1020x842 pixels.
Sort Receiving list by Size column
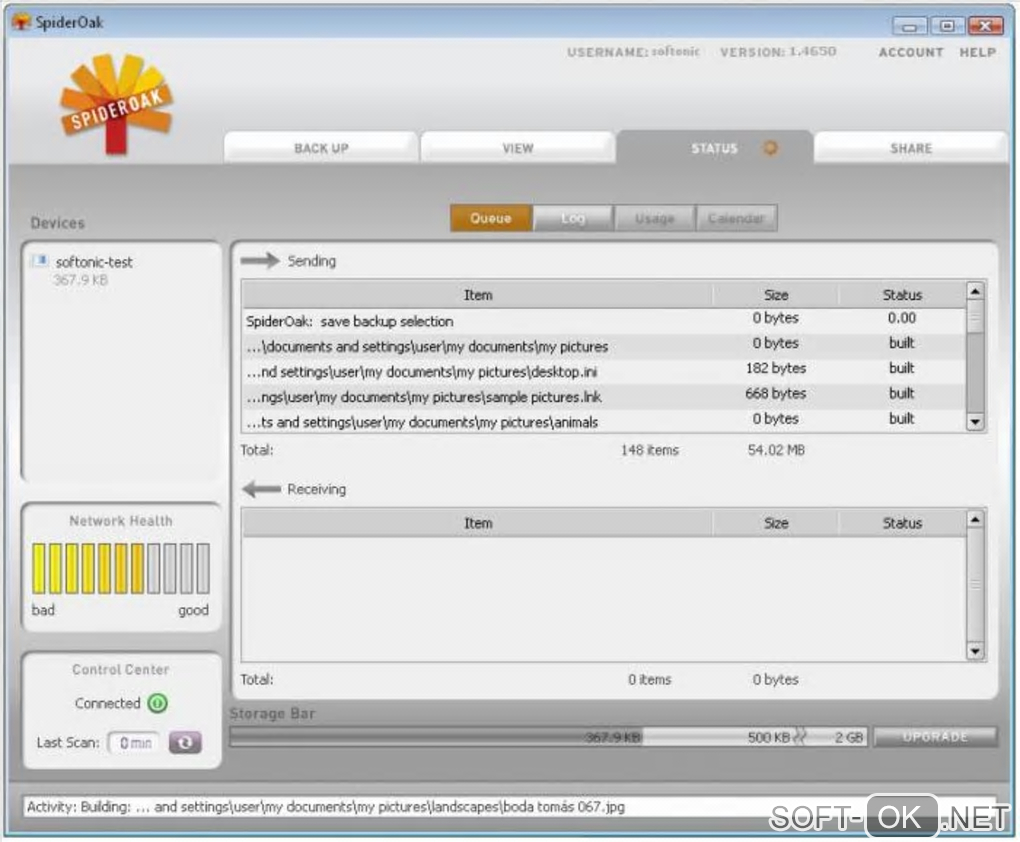tap(775, 523)
